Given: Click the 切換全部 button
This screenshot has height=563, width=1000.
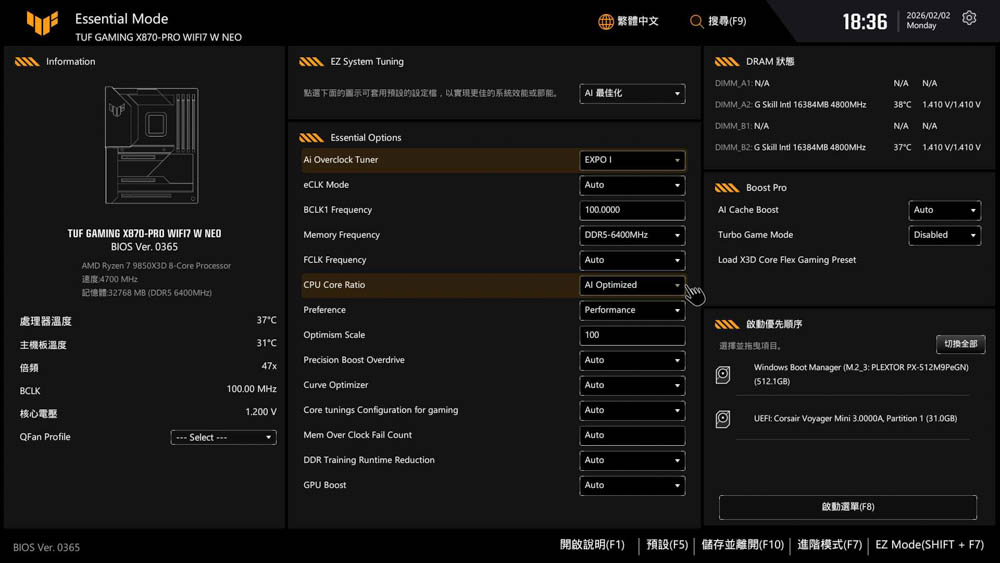Looking at the screenshot, I should point(959,344).
